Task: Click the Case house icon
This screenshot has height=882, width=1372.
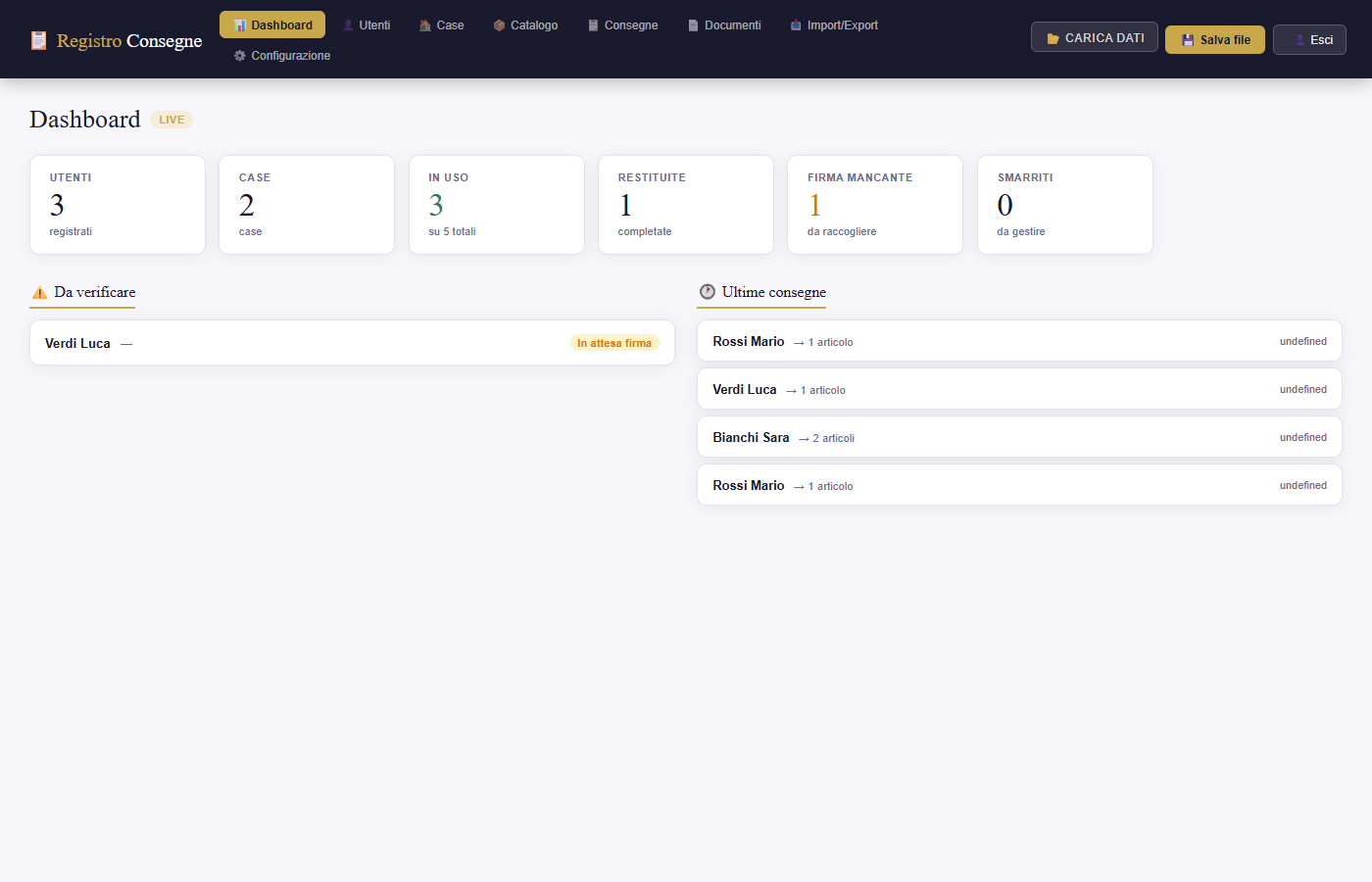Action: pos(425,25)
